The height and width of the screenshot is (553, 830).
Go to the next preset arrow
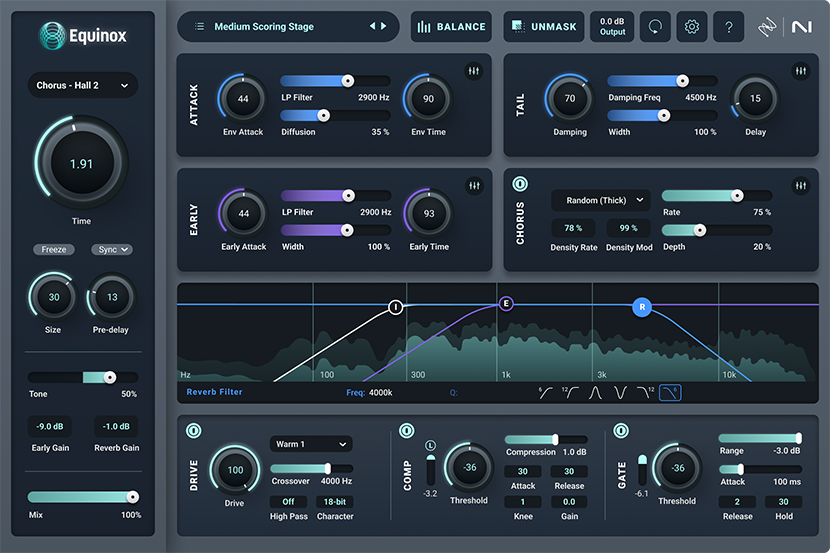383,27
